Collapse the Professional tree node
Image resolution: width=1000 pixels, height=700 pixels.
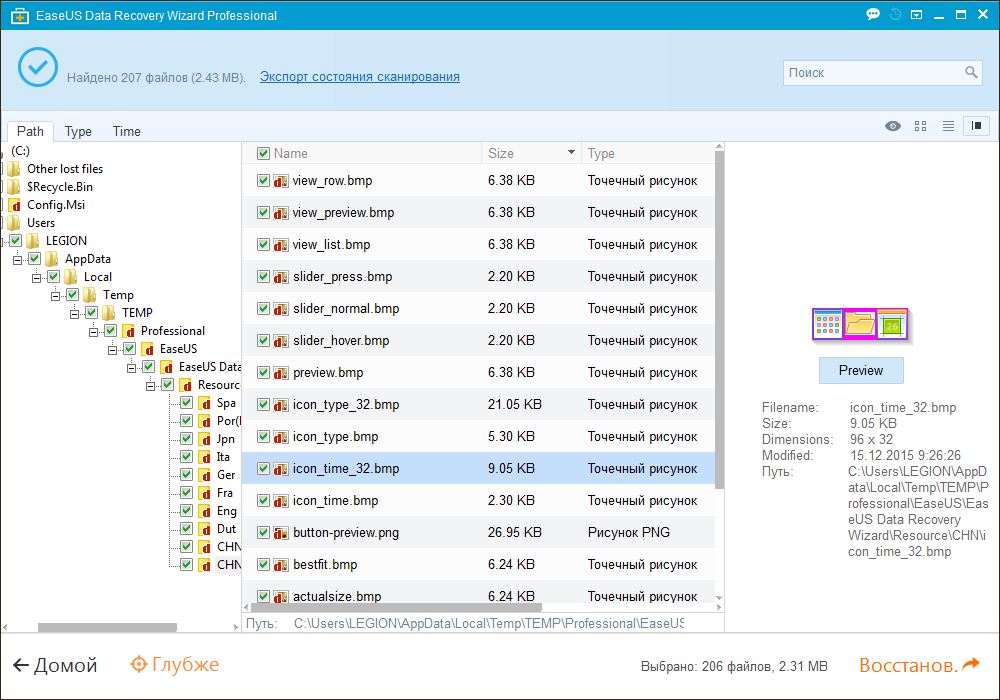94,332
